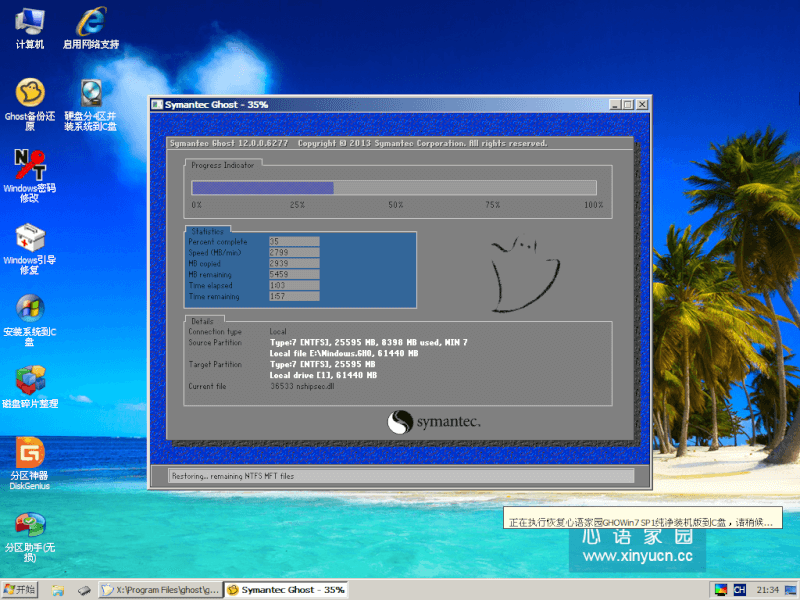Click the MB copied value 2939
Screen dimensions: 800x600
click(x=294, y=263)
